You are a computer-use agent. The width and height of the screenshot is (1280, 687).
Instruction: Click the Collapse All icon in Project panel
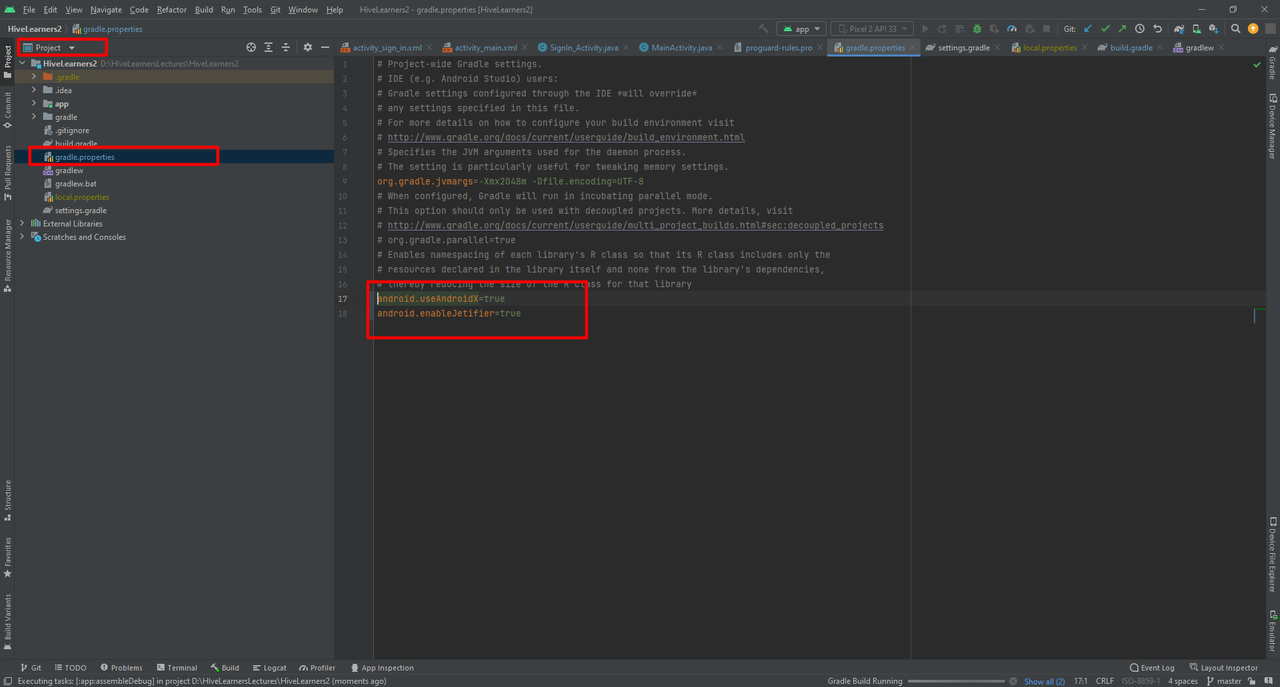coord(286,47)
